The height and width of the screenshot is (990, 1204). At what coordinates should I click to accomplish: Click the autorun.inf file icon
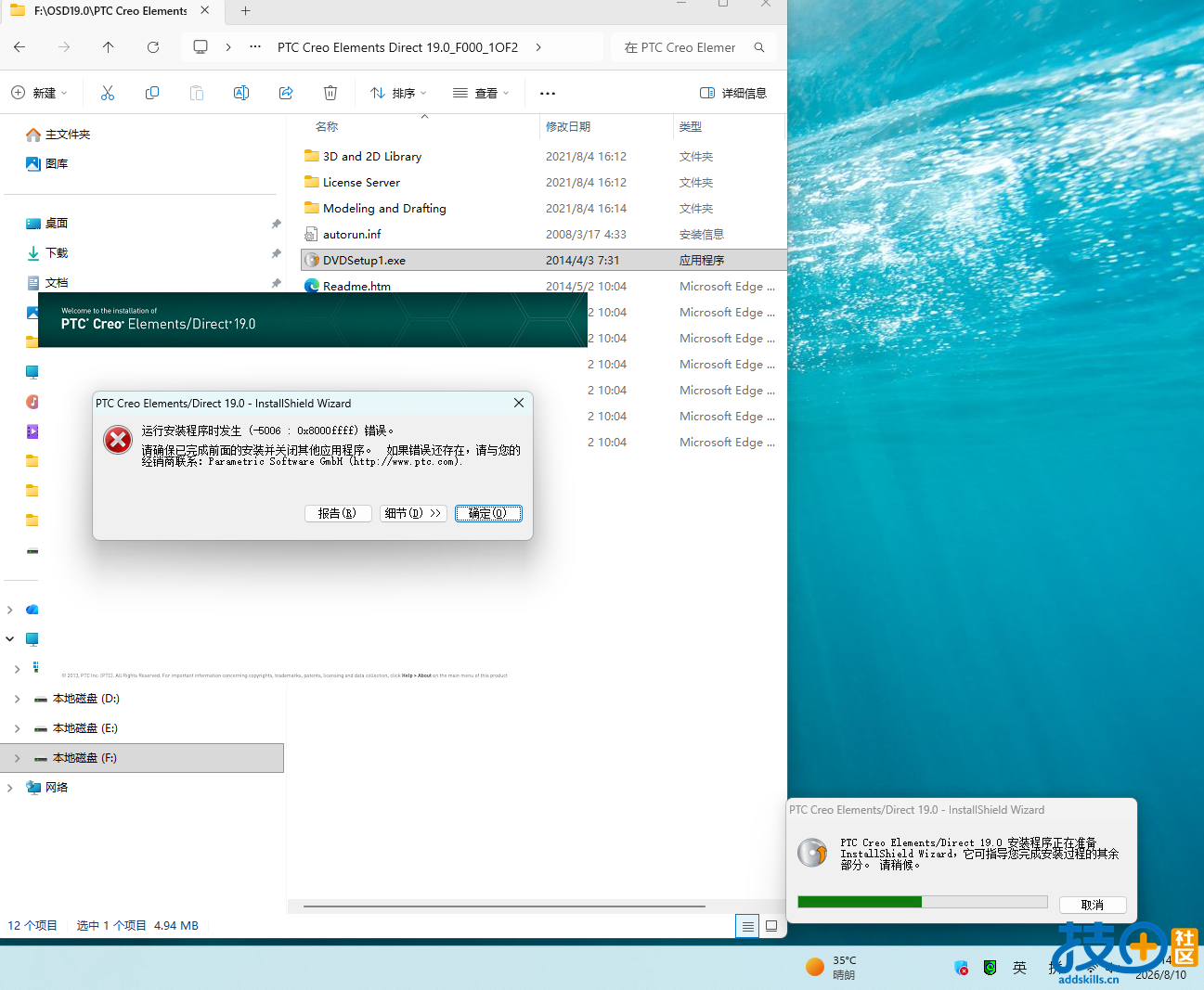pos(312,234)
